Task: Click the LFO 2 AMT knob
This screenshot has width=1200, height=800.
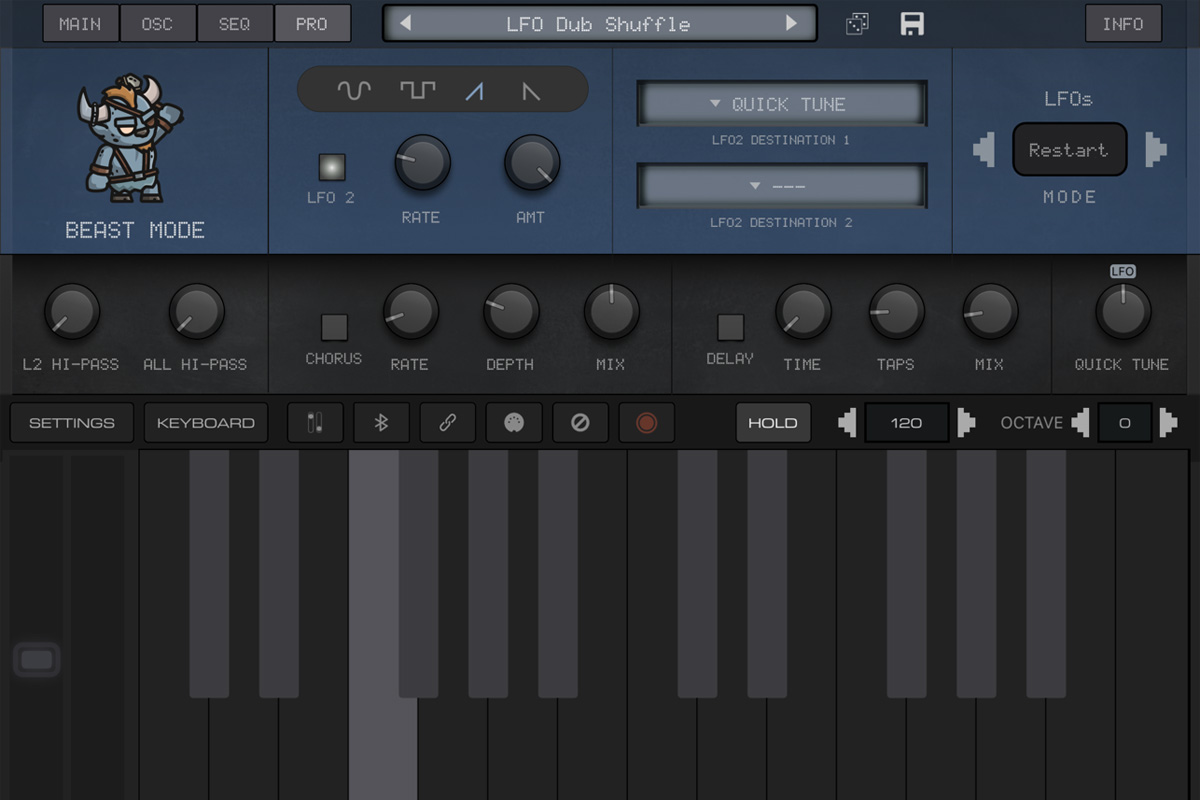Action: [x=532, y=163]
